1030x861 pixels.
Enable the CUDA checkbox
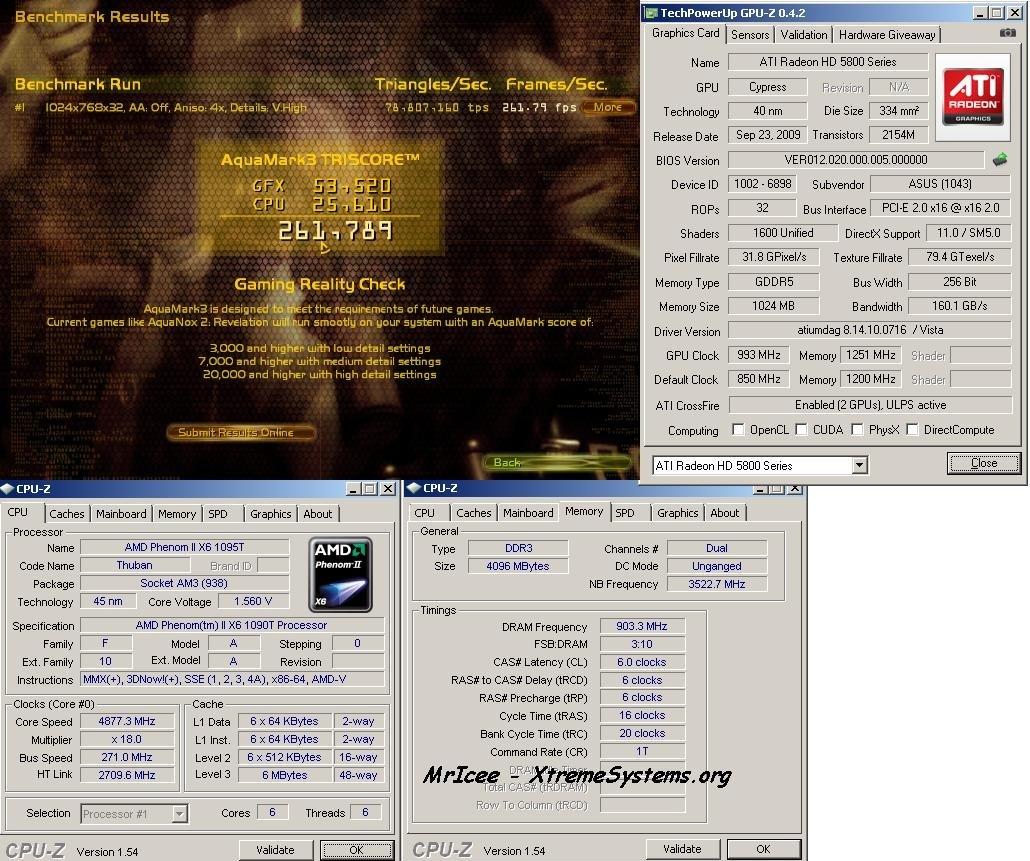[801, 430]
